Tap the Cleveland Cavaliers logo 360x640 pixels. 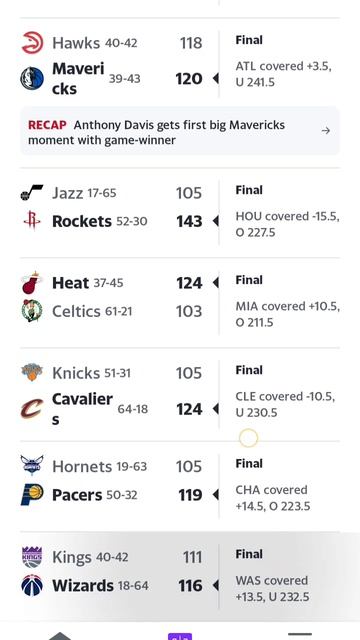(x=32, y=409)
